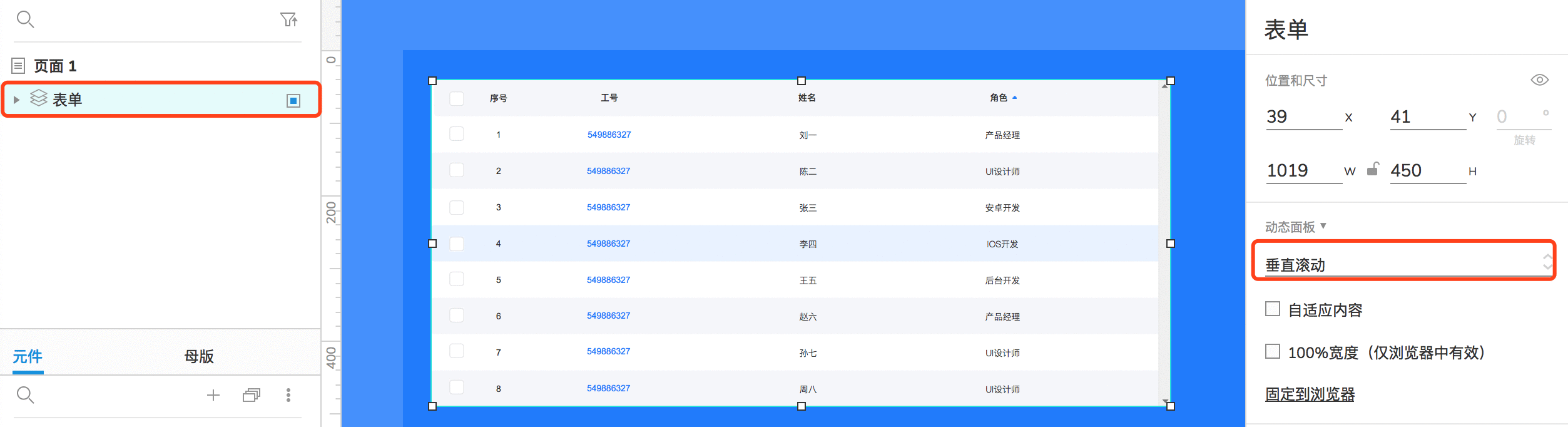Click the libraries search magnifier icon
This screenshot has height=427, width=1568.
click(25, 394)
